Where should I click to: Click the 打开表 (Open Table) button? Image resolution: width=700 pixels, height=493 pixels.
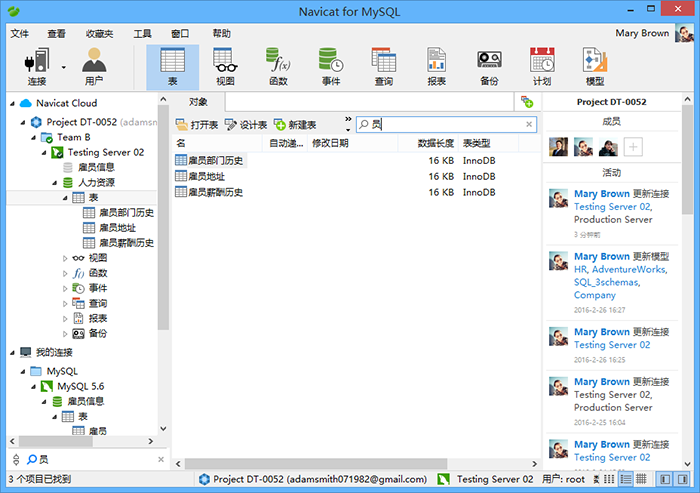197,125
